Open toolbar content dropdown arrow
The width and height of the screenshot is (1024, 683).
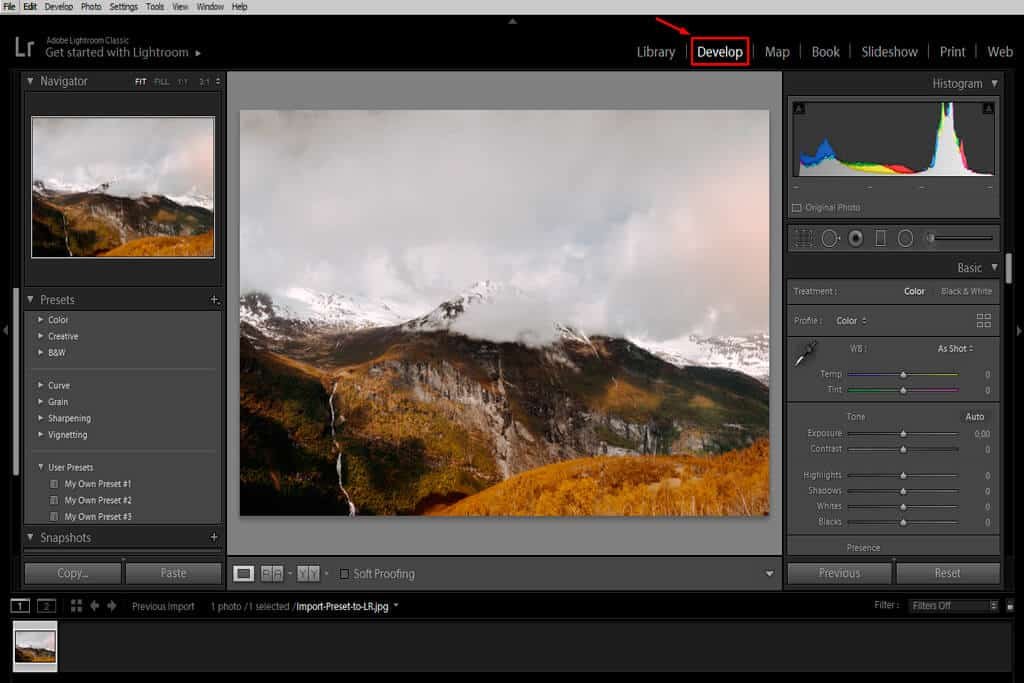point(769,574)
